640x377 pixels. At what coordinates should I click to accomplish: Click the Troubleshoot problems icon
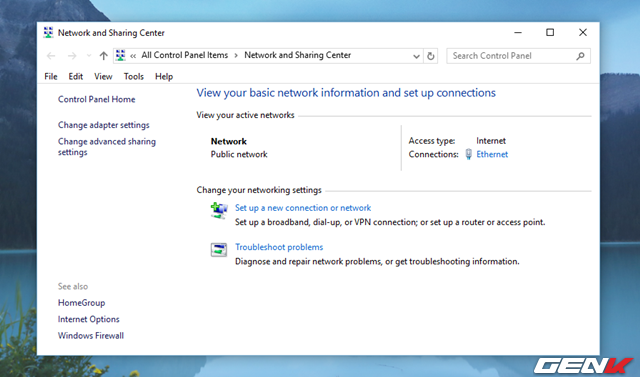(219, 250)
